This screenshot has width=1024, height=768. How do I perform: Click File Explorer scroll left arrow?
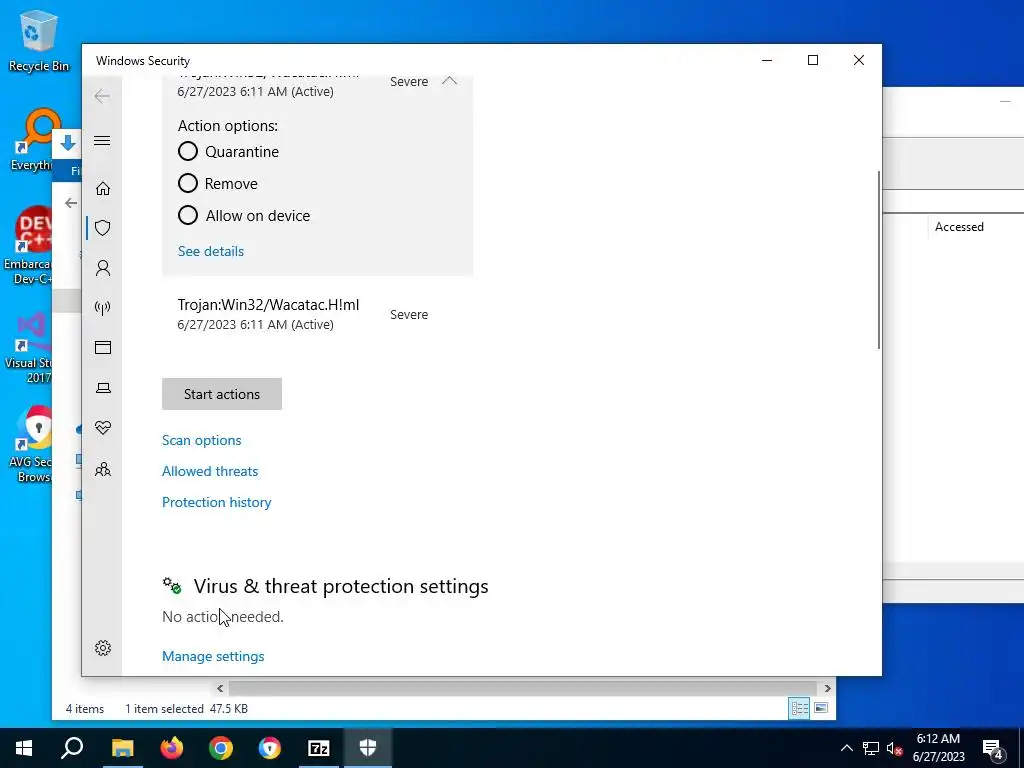pyautogui.click(x=220, y=688)
